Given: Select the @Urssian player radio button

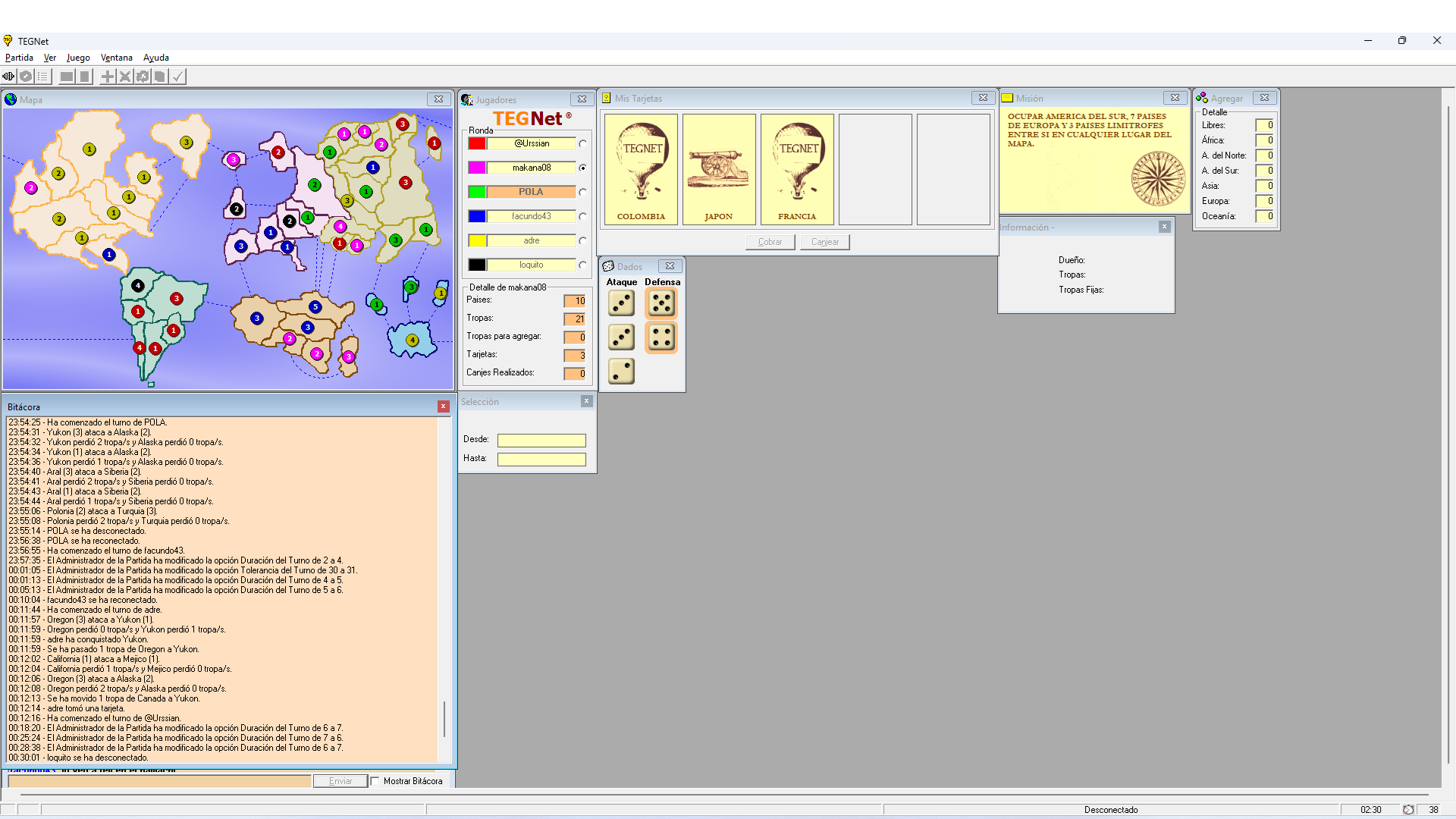Looking at the screenshot, I should click(582, 143).
